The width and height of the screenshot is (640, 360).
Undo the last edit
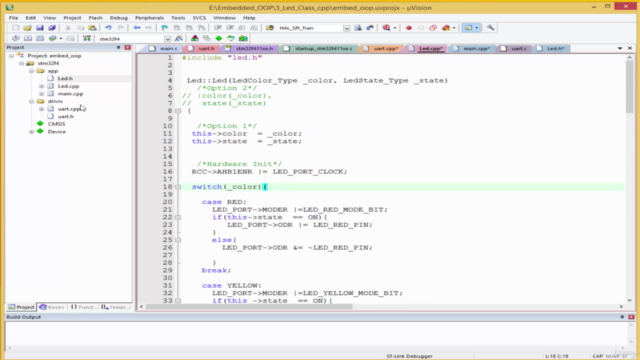(x=108, y=28)
